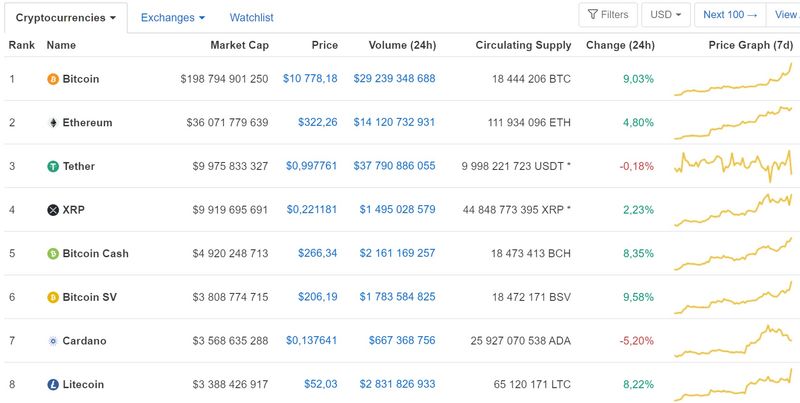
Task: Expand the Exchanges dropdown menu
Action: pyautogui.click(x=173, y=18)
